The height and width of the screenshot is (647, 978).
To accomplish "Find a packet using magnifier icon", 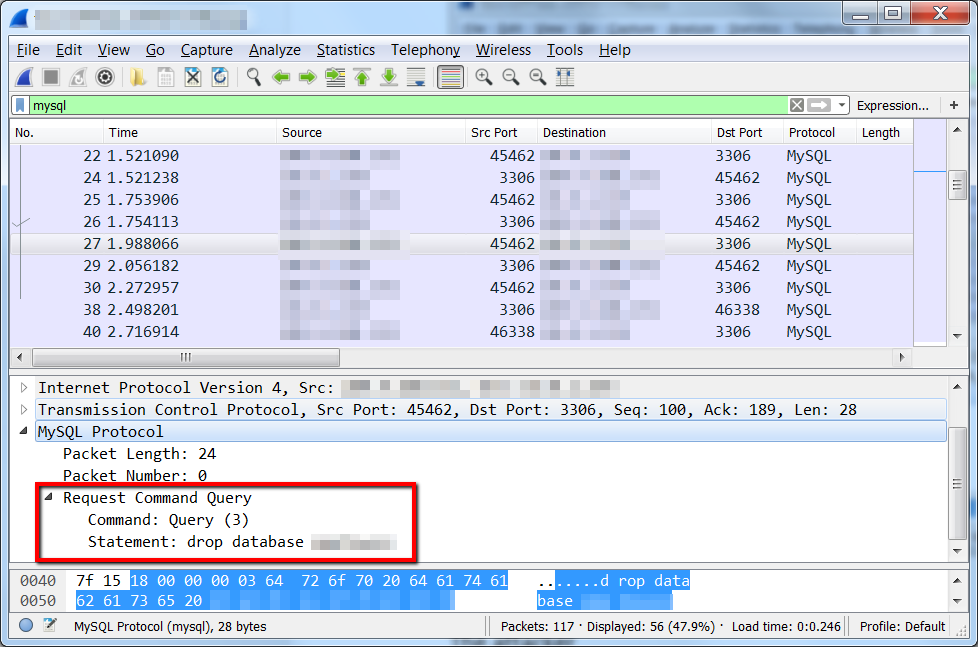I will pyautogui.click(x=253, y=77).
